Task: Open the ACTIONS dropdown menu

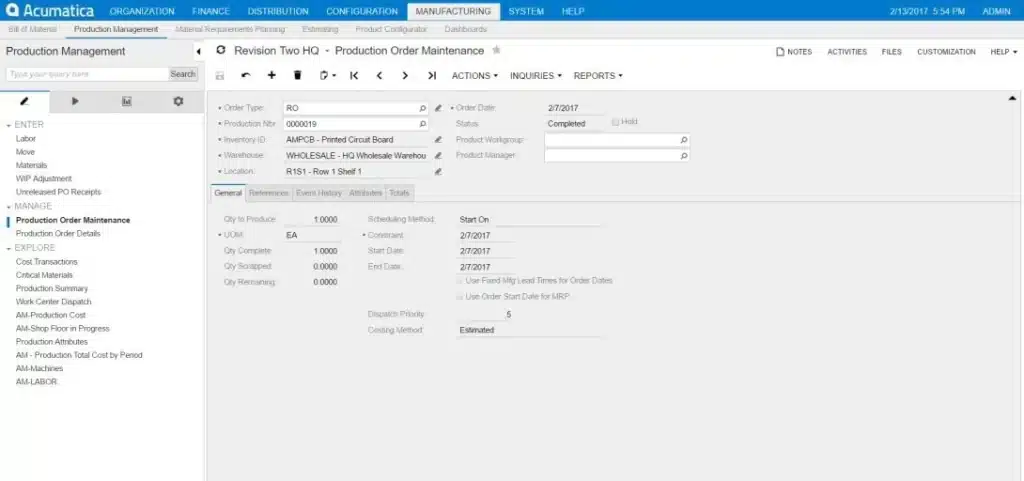Action: 475,76
